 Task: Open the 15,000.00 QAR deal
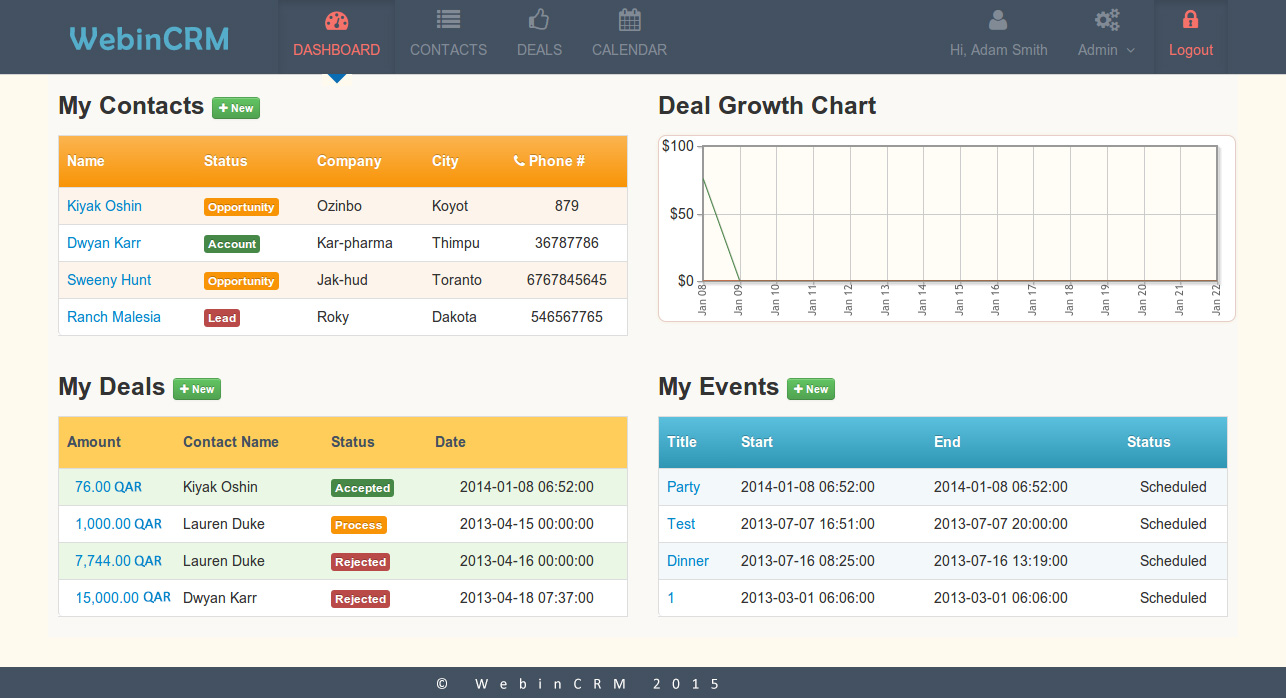coord(123,598)
